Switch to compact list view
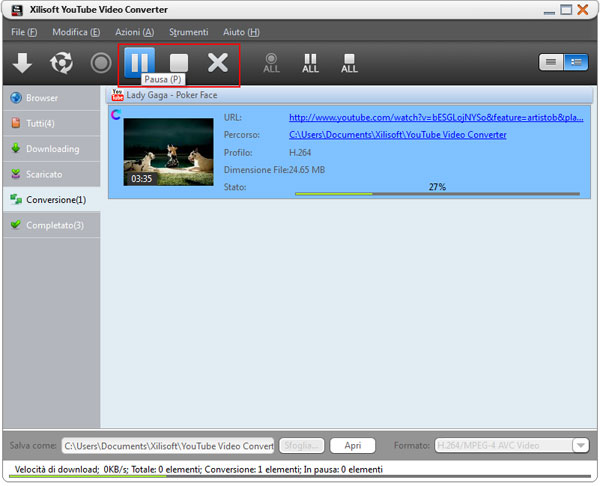 [551, 62]
